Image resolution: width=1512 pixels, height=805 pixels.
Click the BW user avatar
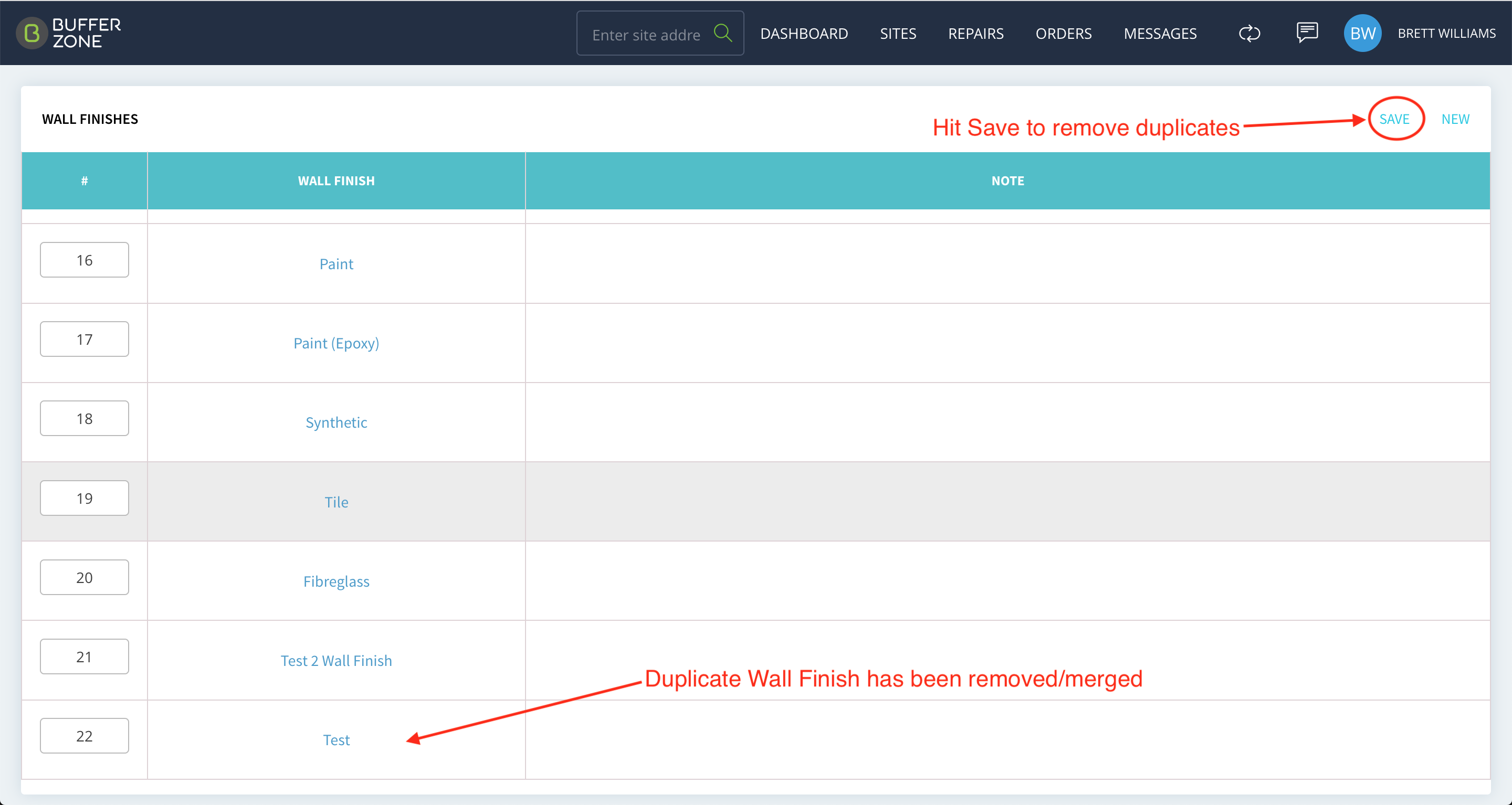tap(1362, 34)
